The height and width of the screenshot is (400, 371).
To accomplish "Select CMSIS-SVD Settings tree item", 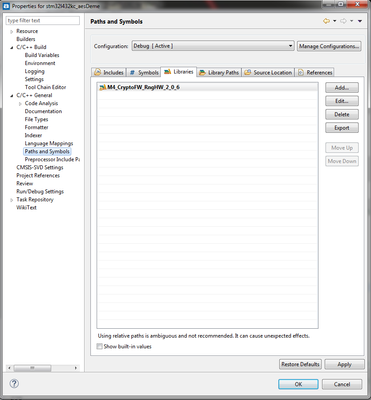I will tap(40, 167).
